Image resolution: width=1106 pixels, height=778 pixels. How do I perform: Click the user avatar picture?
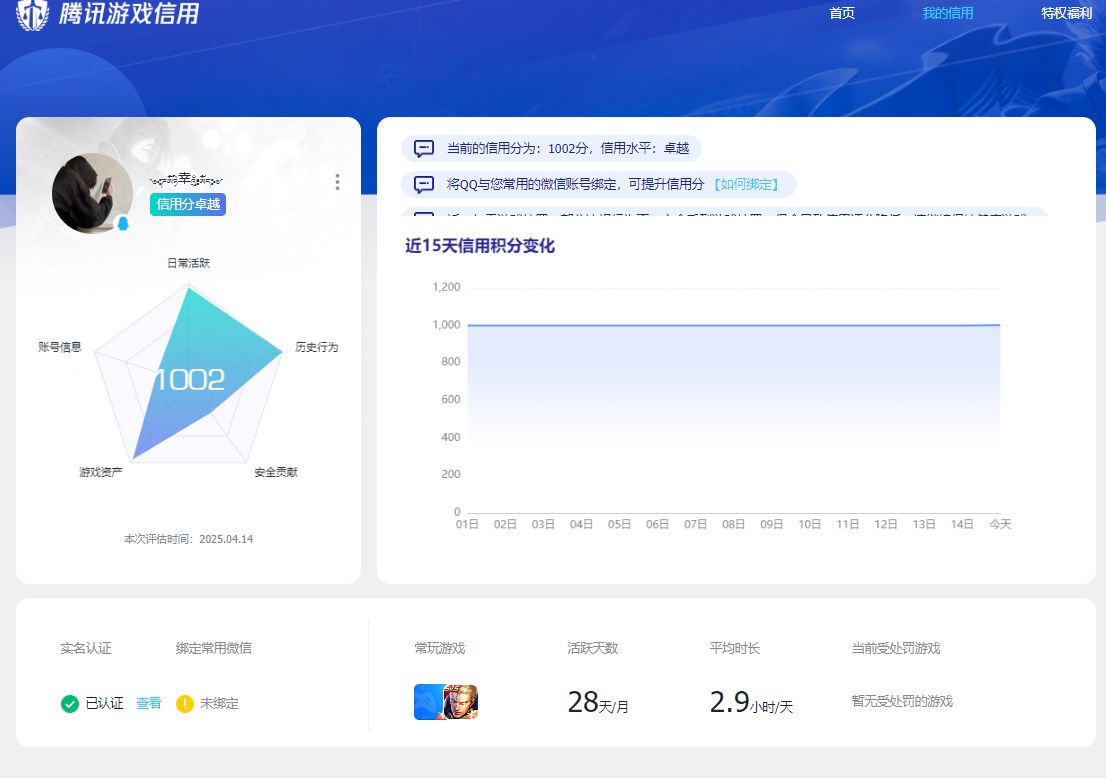pos(92,193)
